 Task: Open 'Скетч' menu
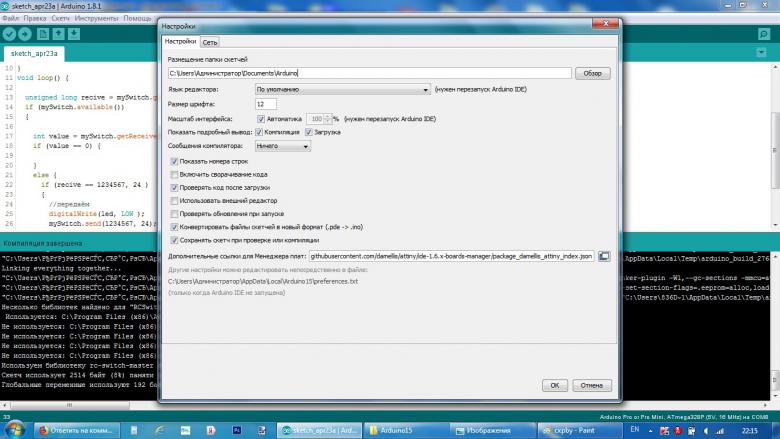coord(61,18)
